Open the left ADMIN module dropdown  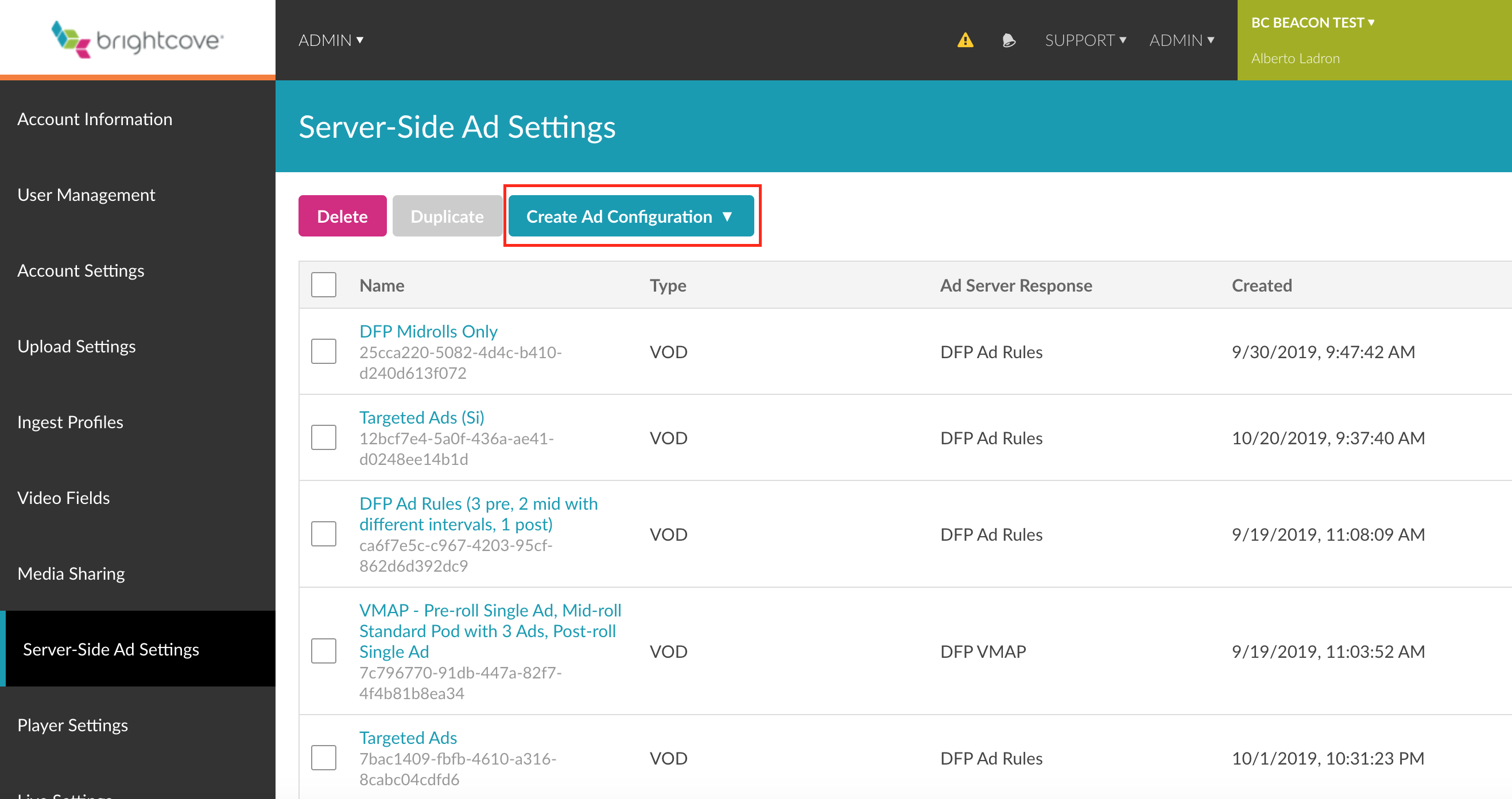coord(331,40)
